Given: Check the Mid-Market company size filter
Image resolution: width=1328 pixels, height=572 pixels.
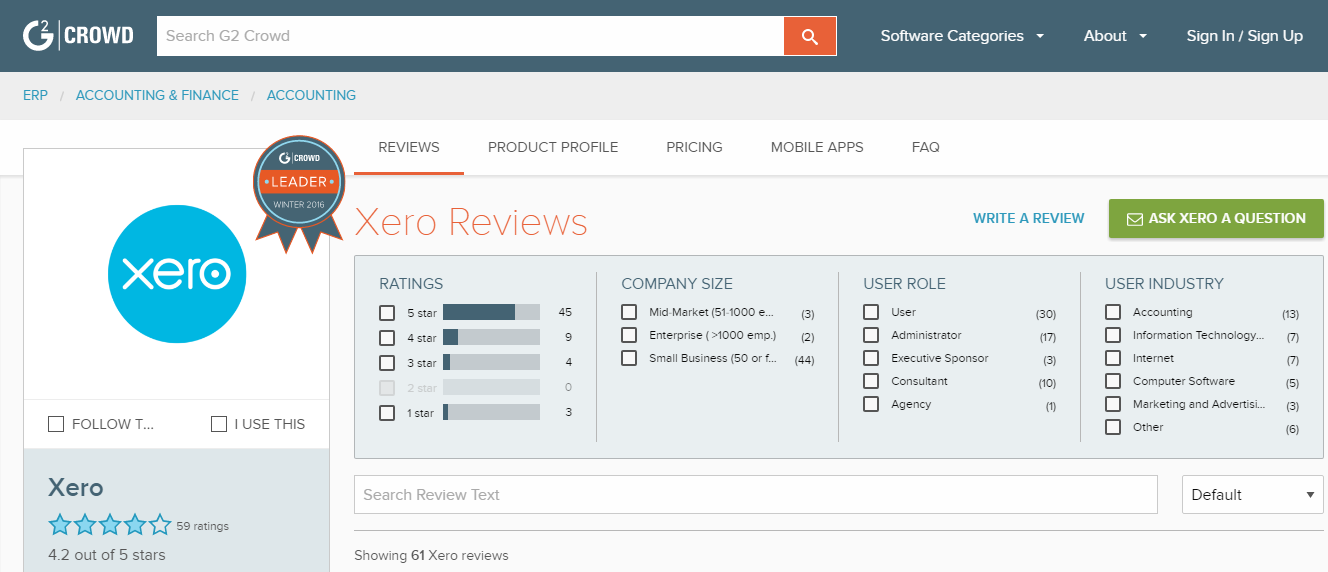Looking at the screenshot, I should coord(629,312).
